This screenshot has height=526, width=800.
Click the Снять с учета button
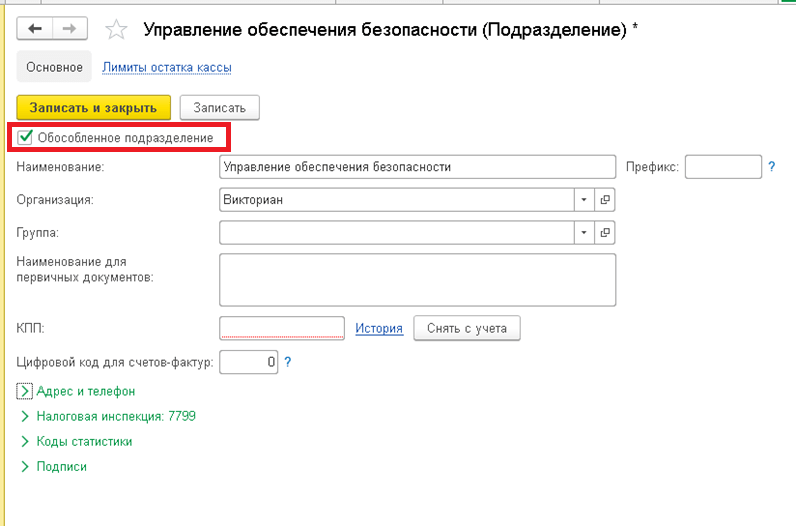467,328
